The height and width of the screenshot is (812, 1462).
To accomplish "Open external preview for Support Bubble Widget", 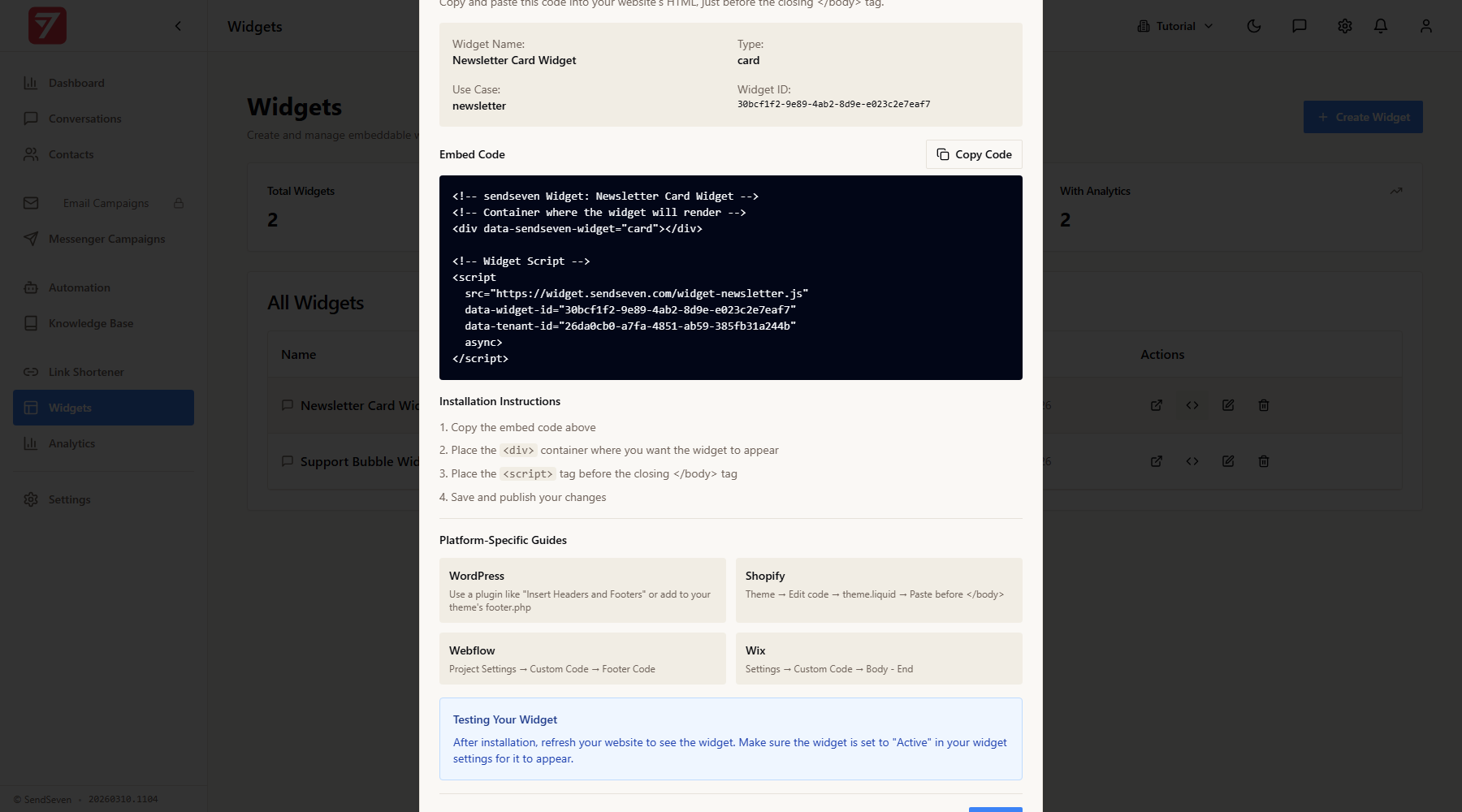I will click(x=1157, y=461).
